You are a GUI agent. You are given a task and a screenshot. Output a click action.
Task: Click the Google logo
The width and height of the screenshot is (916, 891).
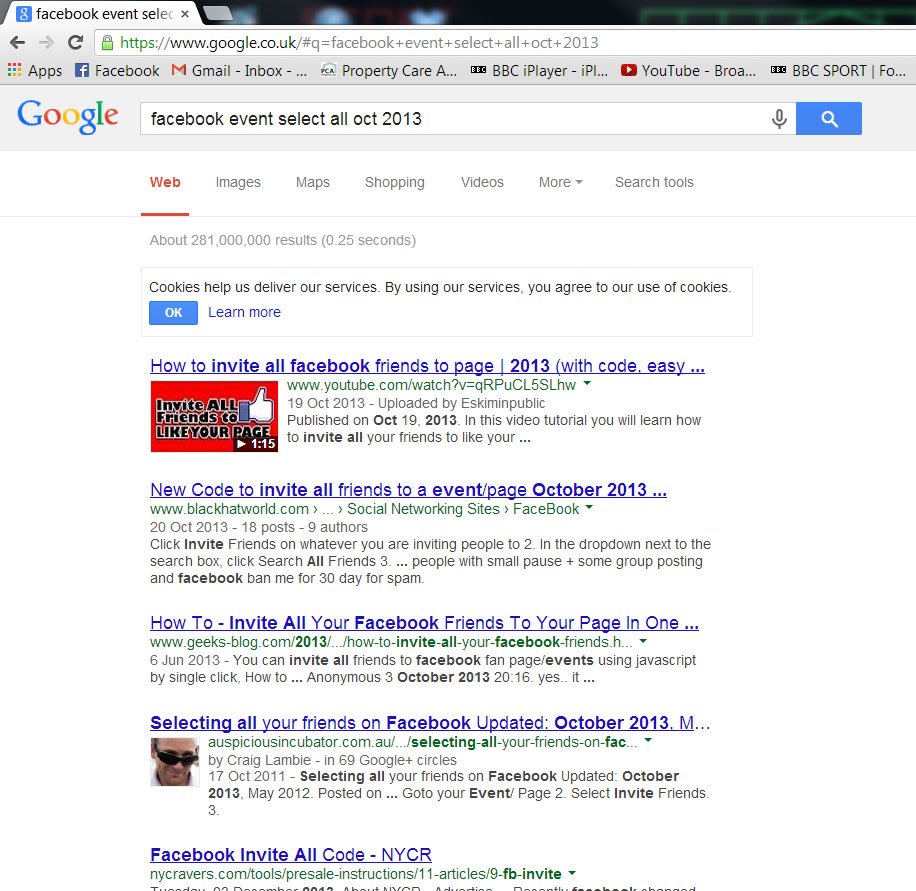click(x=68, y=116)
